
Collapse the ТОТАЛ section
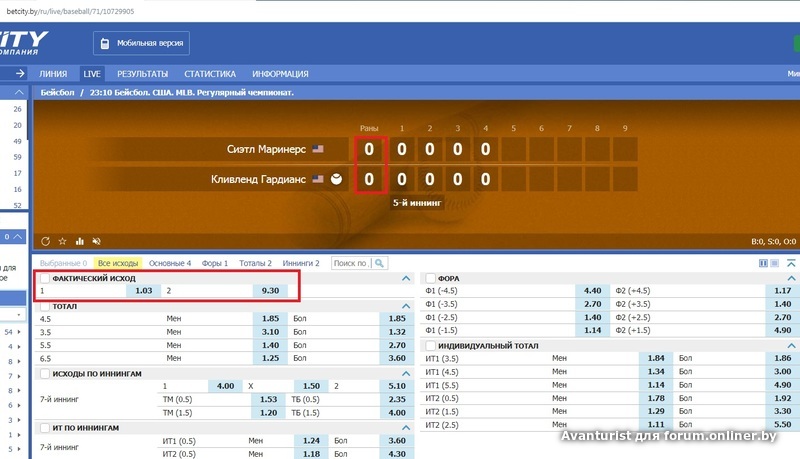click(406, 306)
